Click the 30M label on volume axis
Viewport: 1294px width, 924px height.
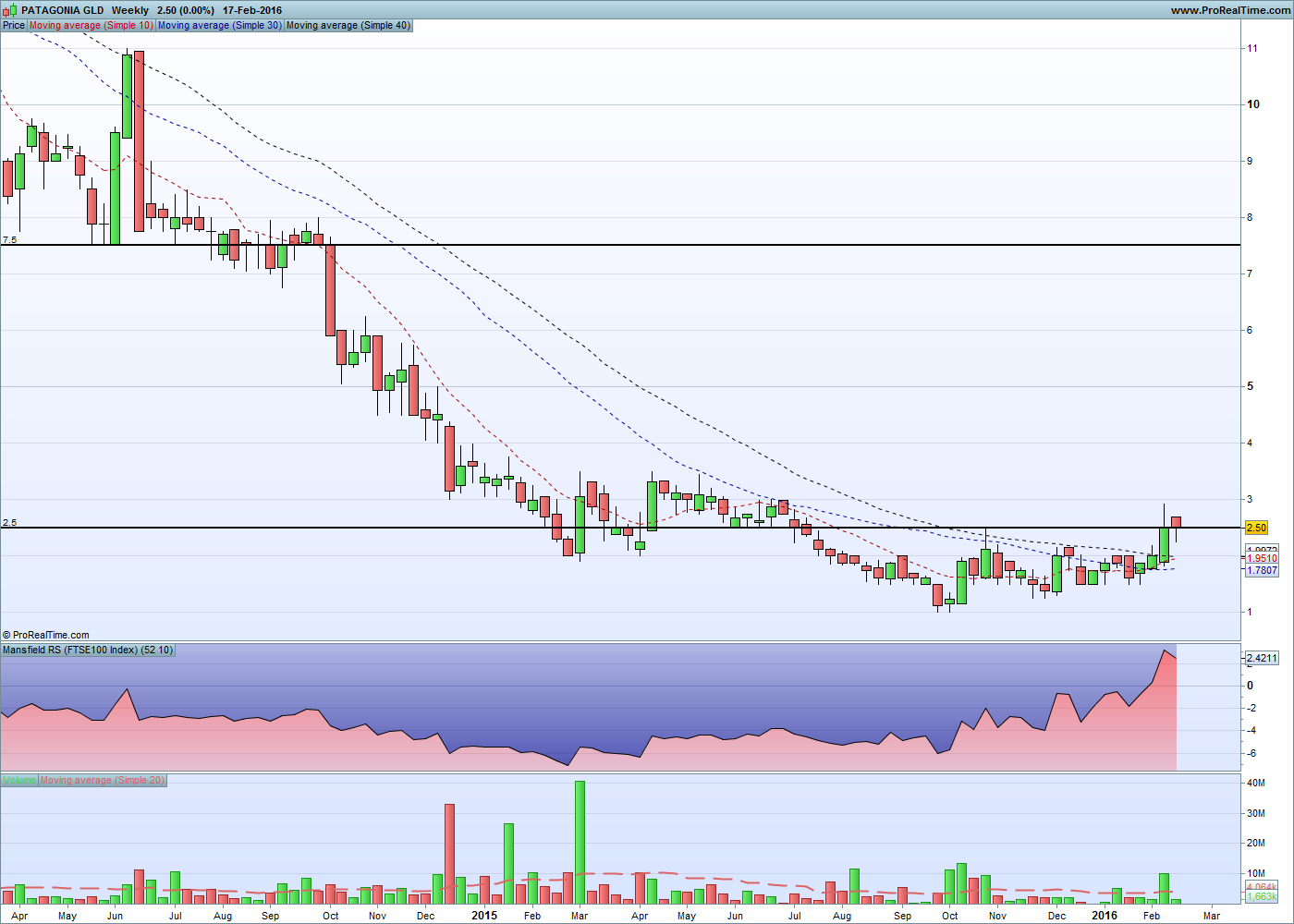pos(1255,813)
